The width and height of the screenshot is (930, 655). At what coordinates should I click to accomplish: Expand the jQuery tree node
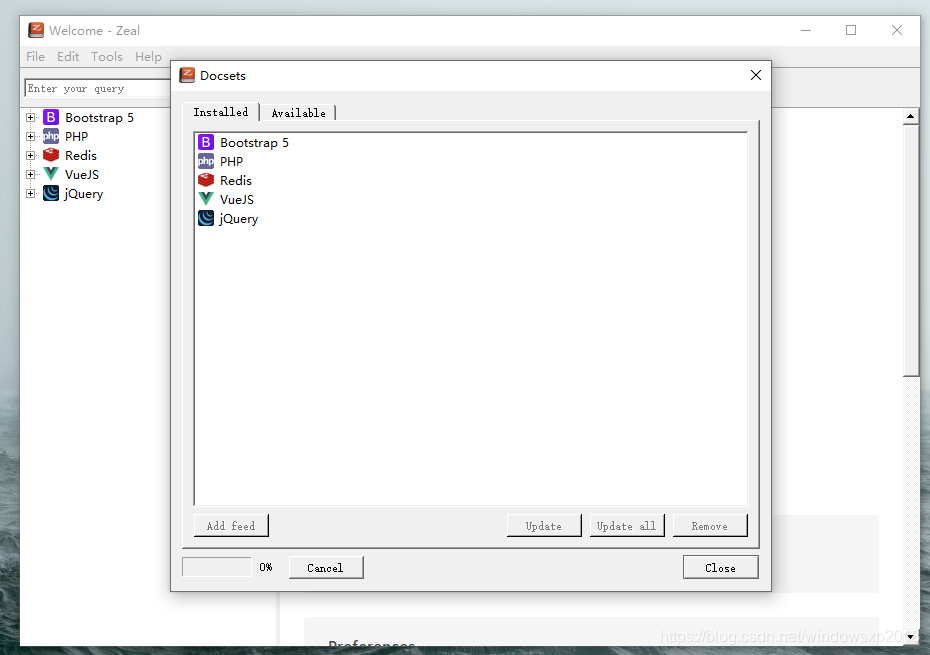(x=30, y=193)
